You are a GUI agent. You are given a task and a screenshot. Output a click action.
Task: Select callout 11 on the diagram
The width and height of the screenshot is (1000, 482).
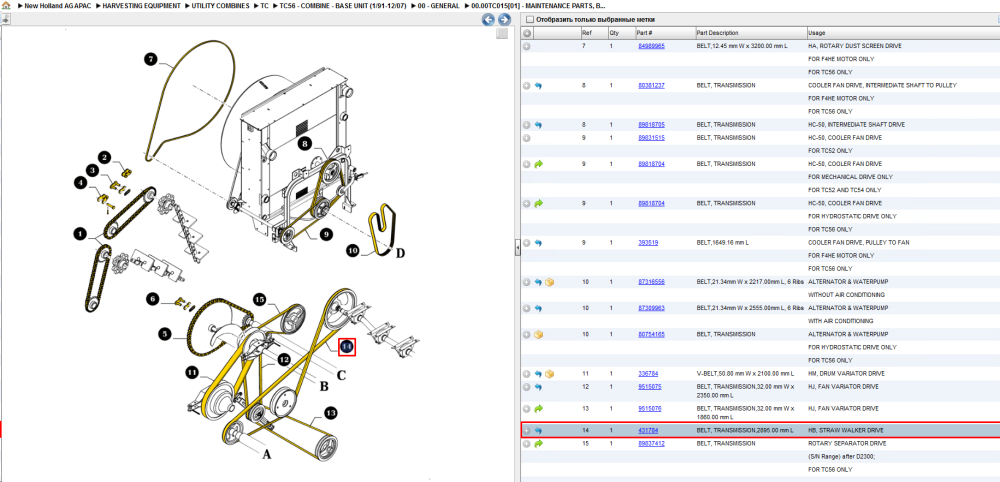point(193,371)
